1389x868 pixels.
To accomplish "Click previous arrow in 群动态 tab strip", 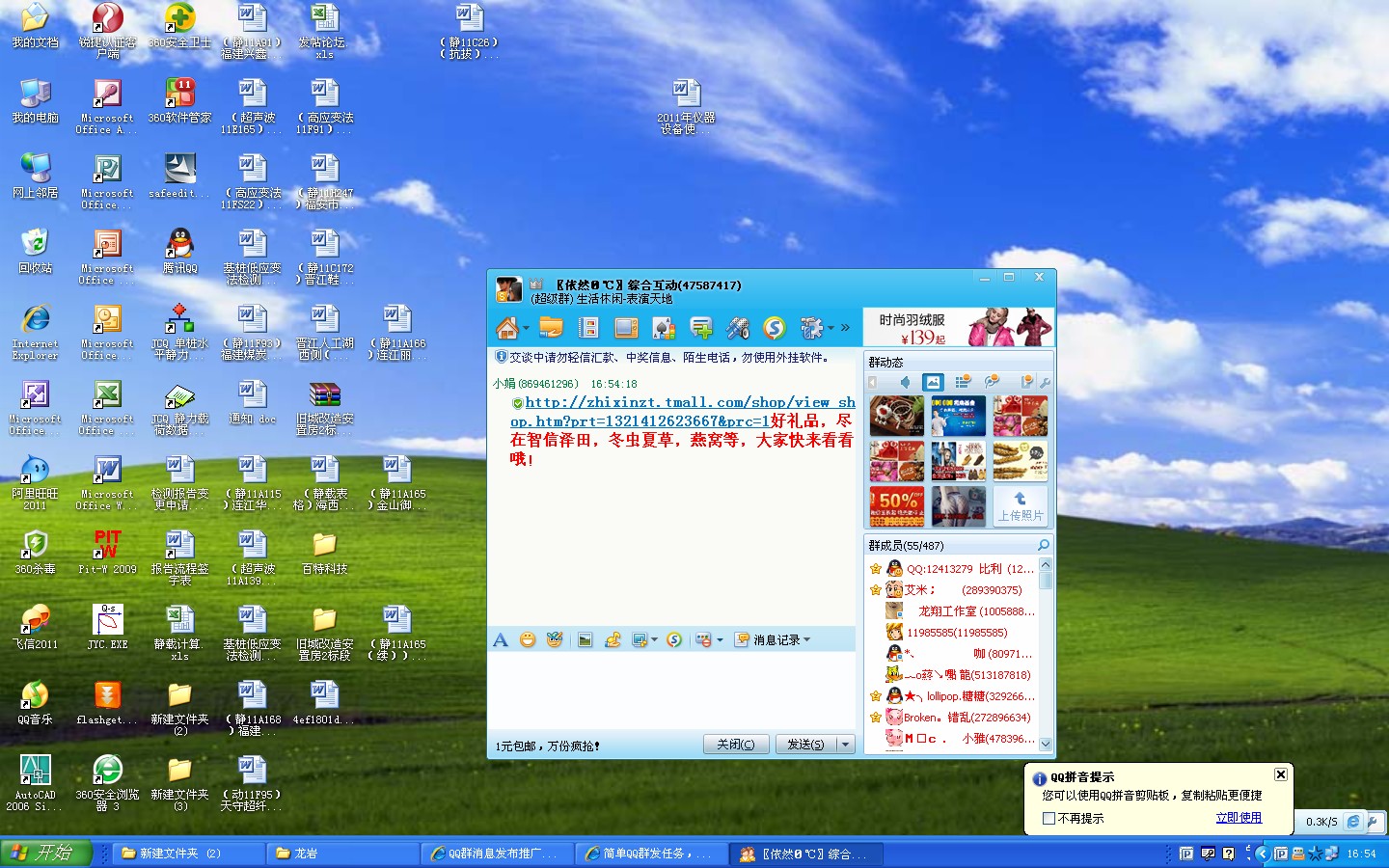I will coord(873,383).
